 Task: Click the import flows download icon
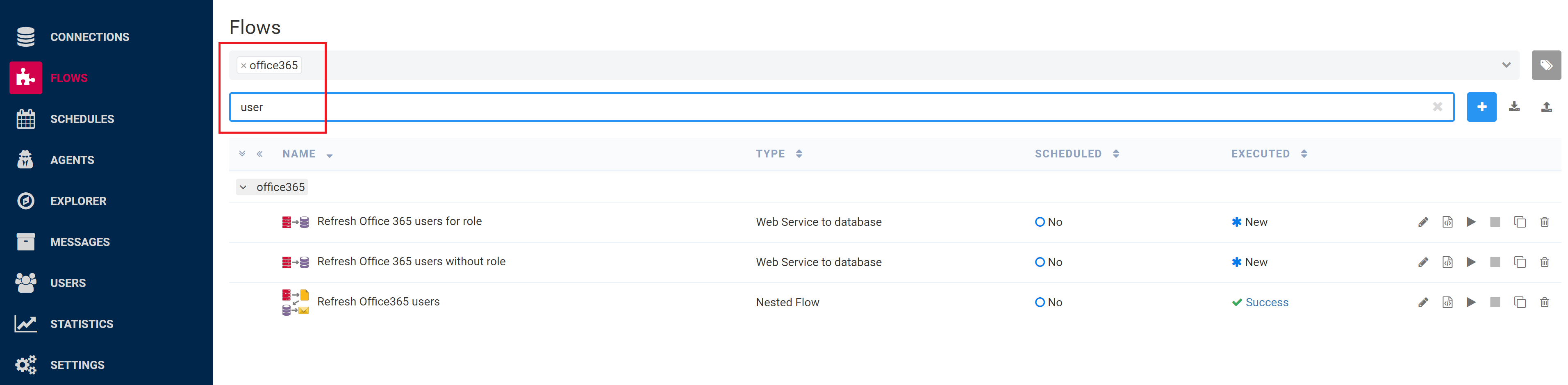(x=1514, y=107)
